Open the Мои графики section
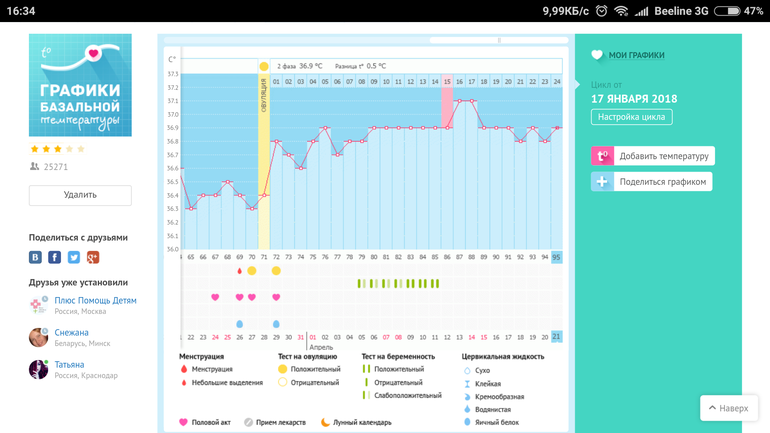Screen dimensions: 770x433 click(636, 55)
